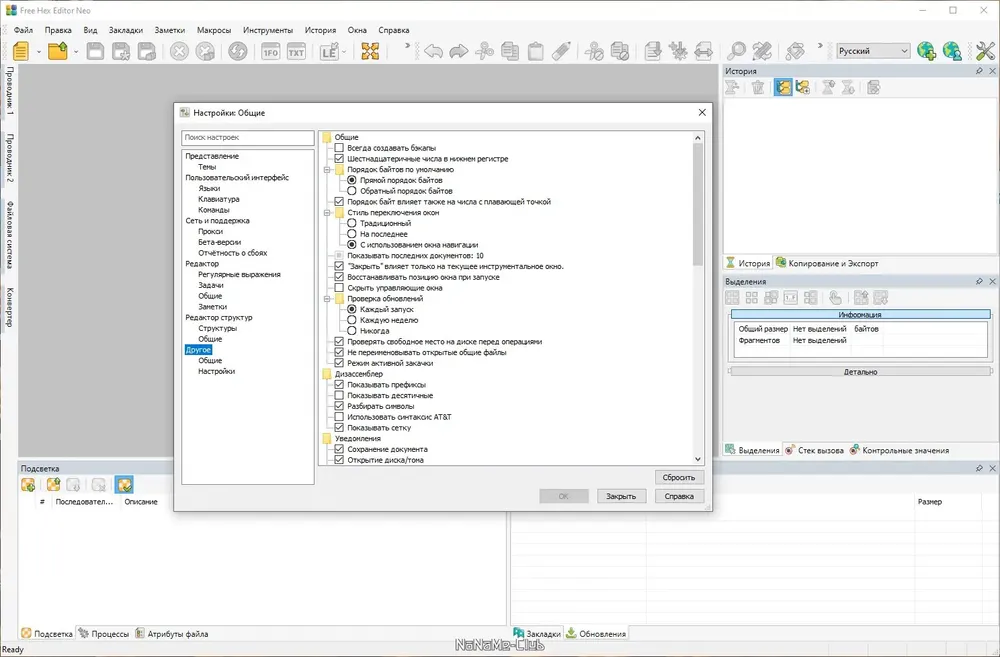Open settings via the wrench tools icon
This screenshot has width=1000, height=657.
985,51
